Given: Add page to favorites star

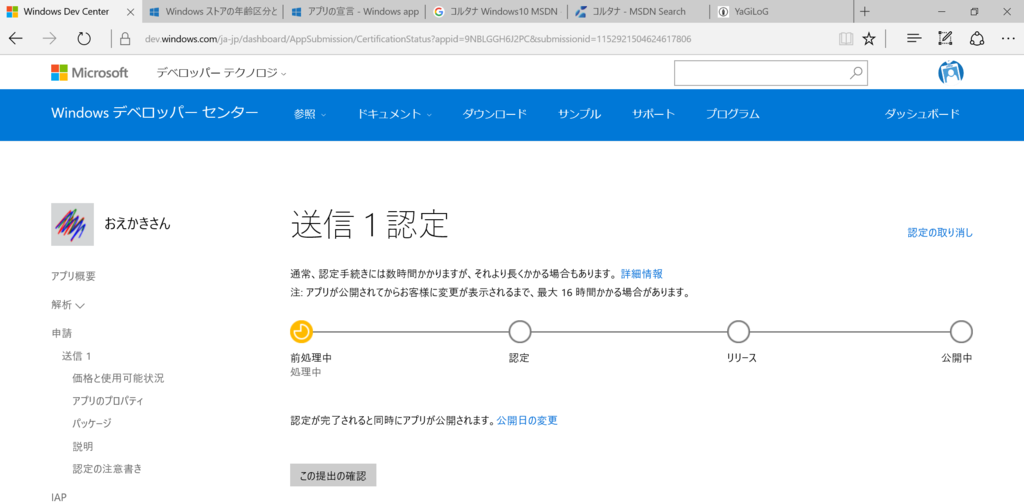Looking at the screenshot, I should tap(869, 39).
